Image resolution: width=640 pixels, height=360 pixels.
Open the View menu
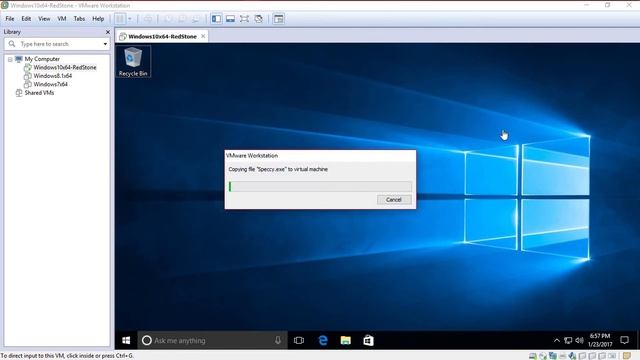tap(44, 19)
